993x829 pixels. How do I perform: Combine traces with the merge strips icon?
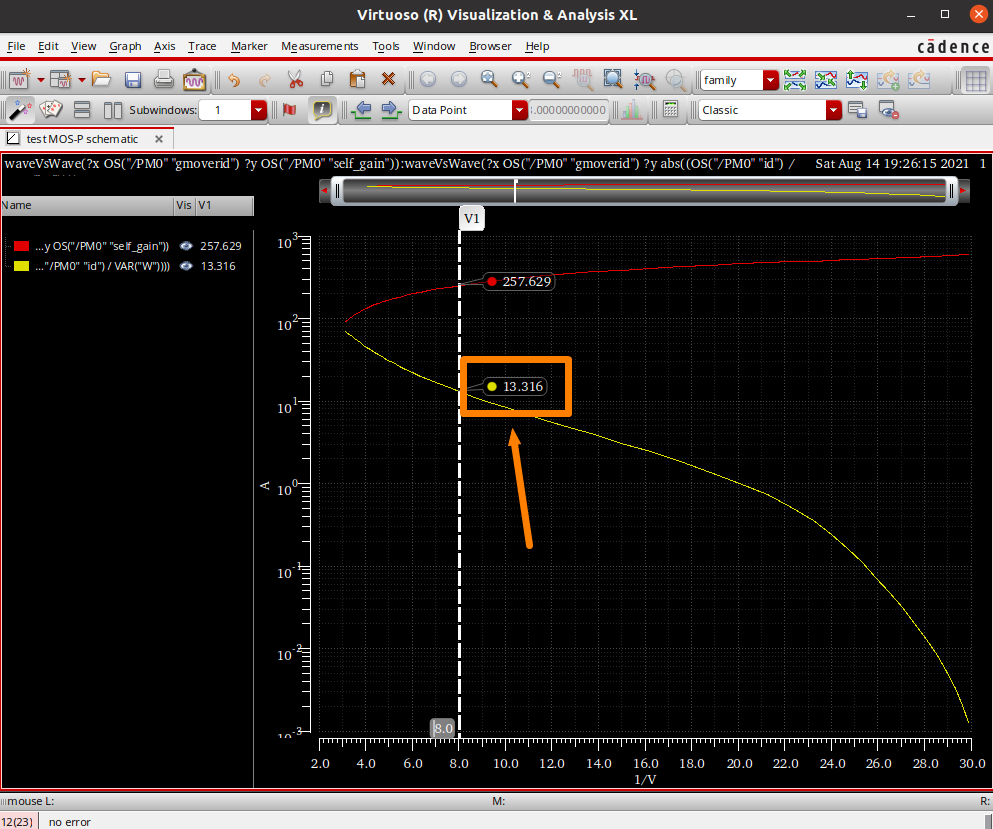click(826, 80)
